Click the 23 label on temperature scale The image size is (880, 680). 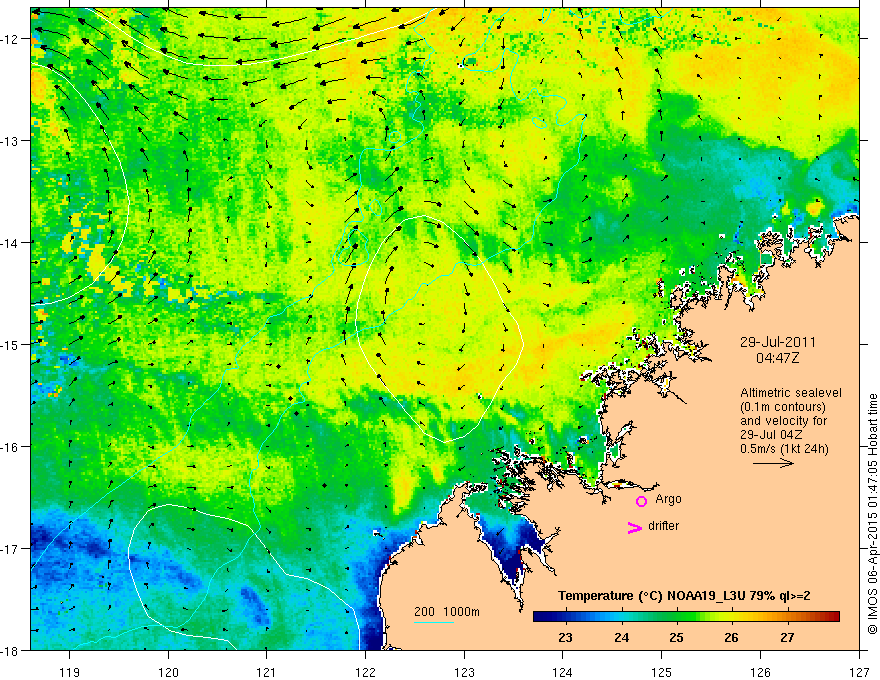(565, 637)
